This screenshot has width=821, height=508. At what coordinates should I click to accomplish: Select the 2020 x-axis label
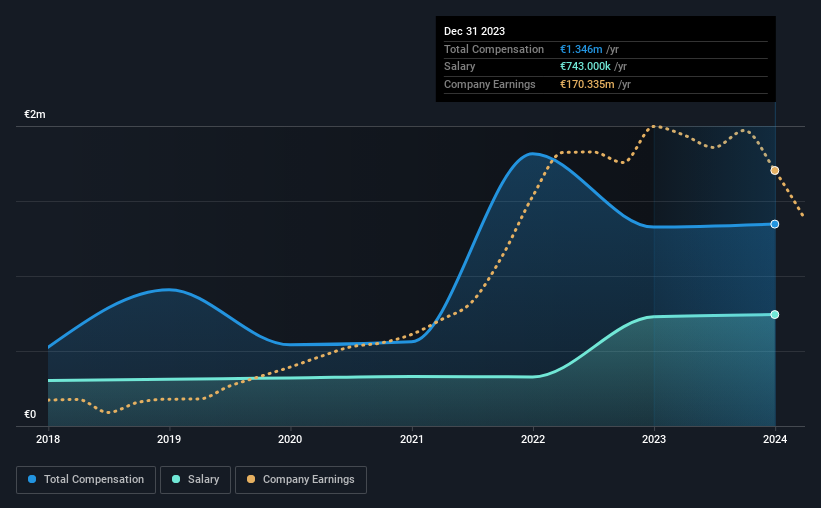click(290, 439)
